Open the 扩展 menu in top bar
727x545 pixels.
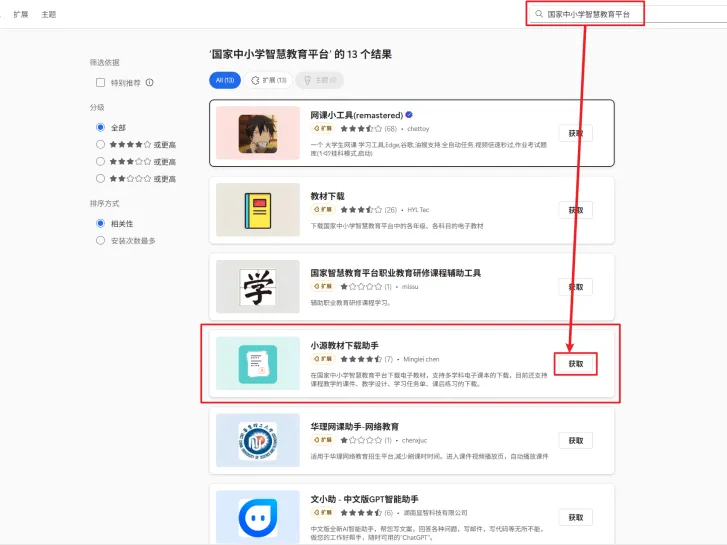tap(21, 14)
